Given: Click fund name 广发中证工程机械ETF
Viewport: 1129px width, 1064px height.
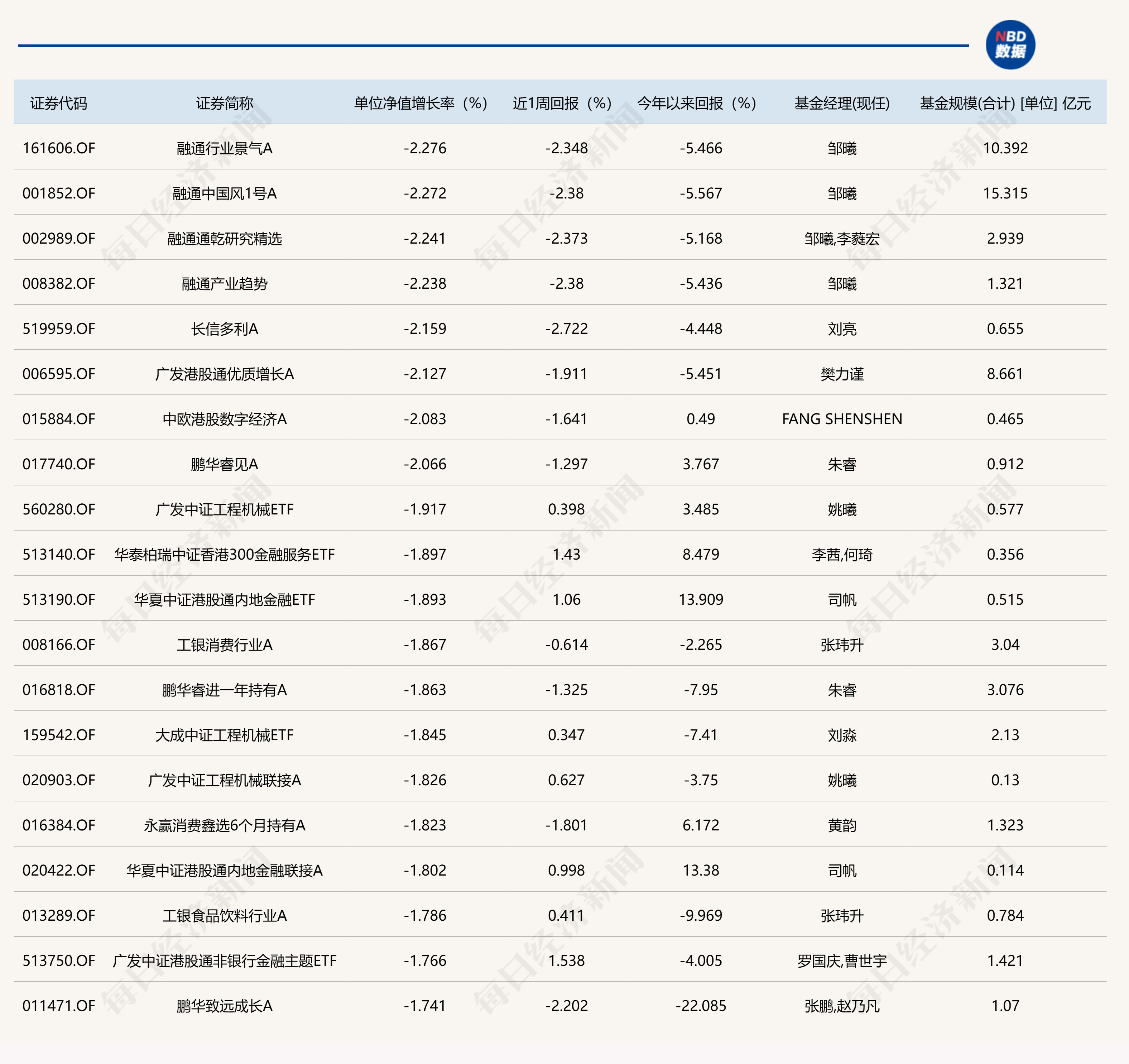Looking at the screenshot, I should click(224, 509).
